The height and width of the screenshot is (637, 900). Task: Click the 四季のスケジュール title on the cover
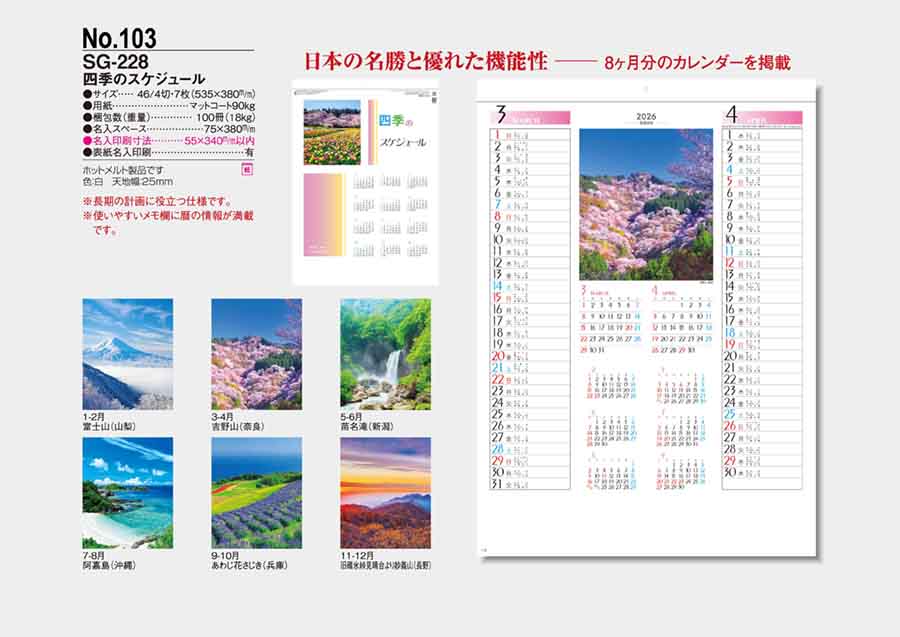(402, 131)
